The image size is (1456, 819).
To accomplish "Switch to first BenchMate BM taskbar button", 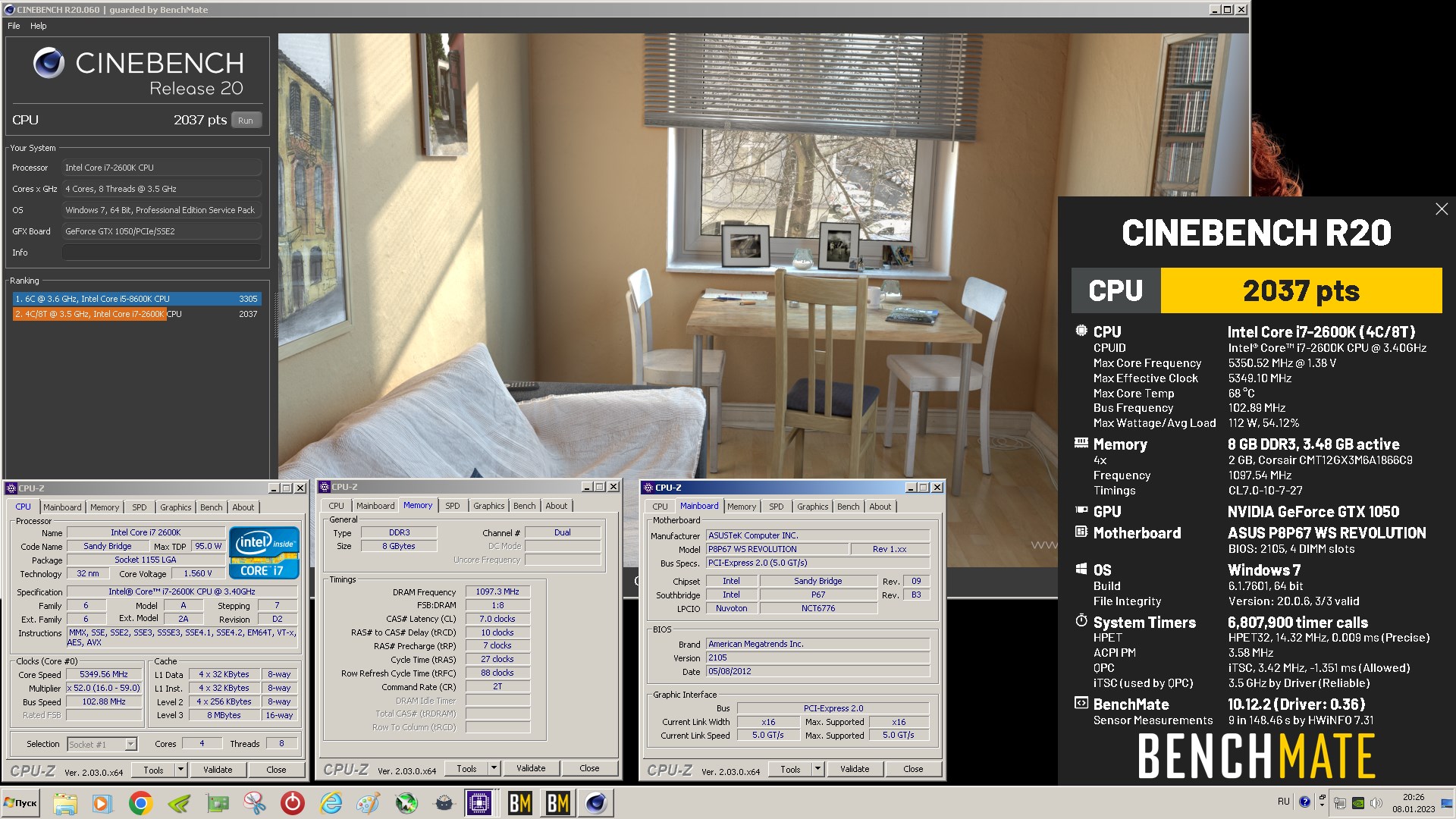I will tap(519, 803).
